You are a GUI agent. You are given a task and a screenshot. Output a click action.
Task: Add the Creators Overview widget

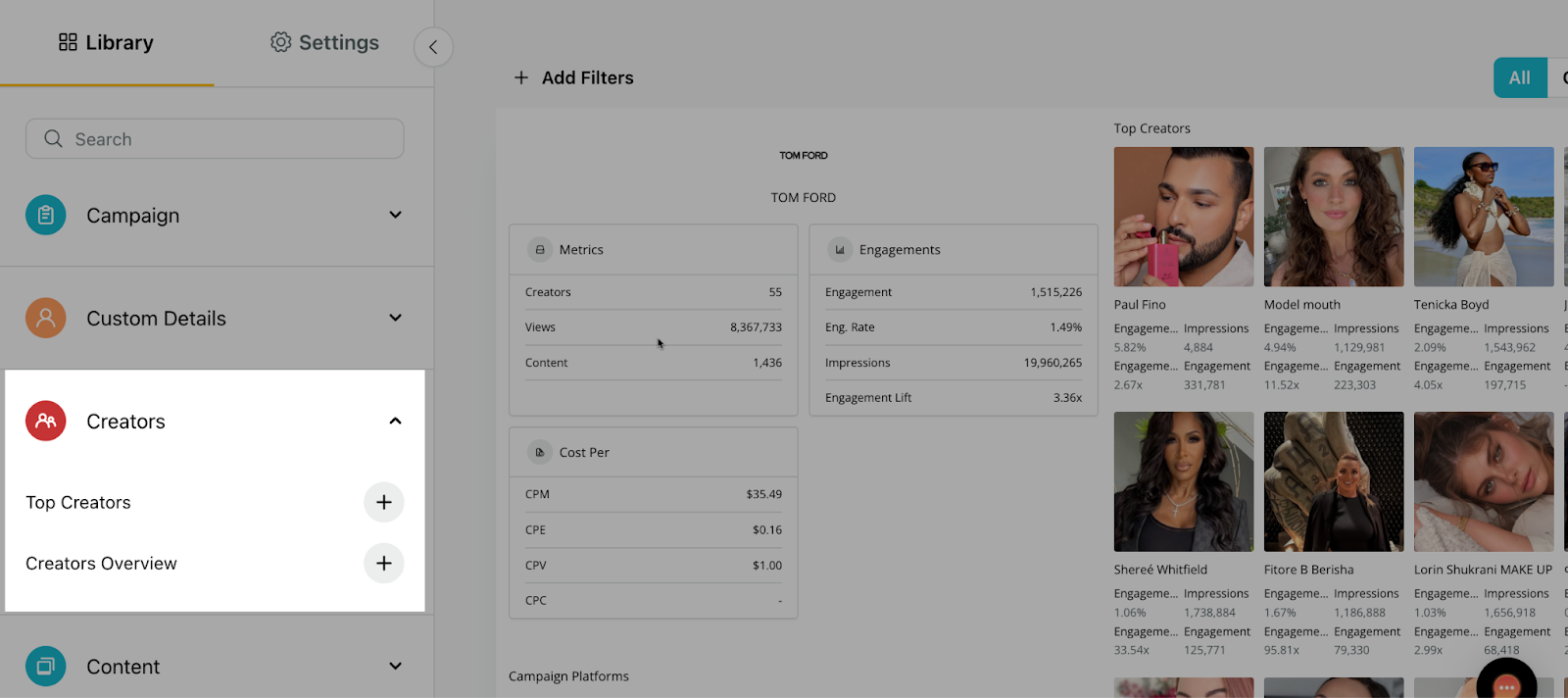pos(384,563)
